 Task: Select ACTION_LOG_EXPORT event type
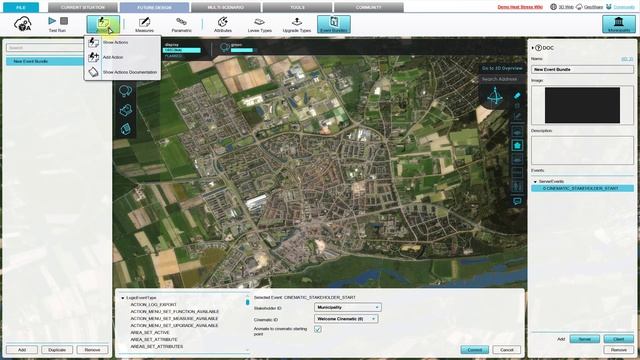point(153,305)
